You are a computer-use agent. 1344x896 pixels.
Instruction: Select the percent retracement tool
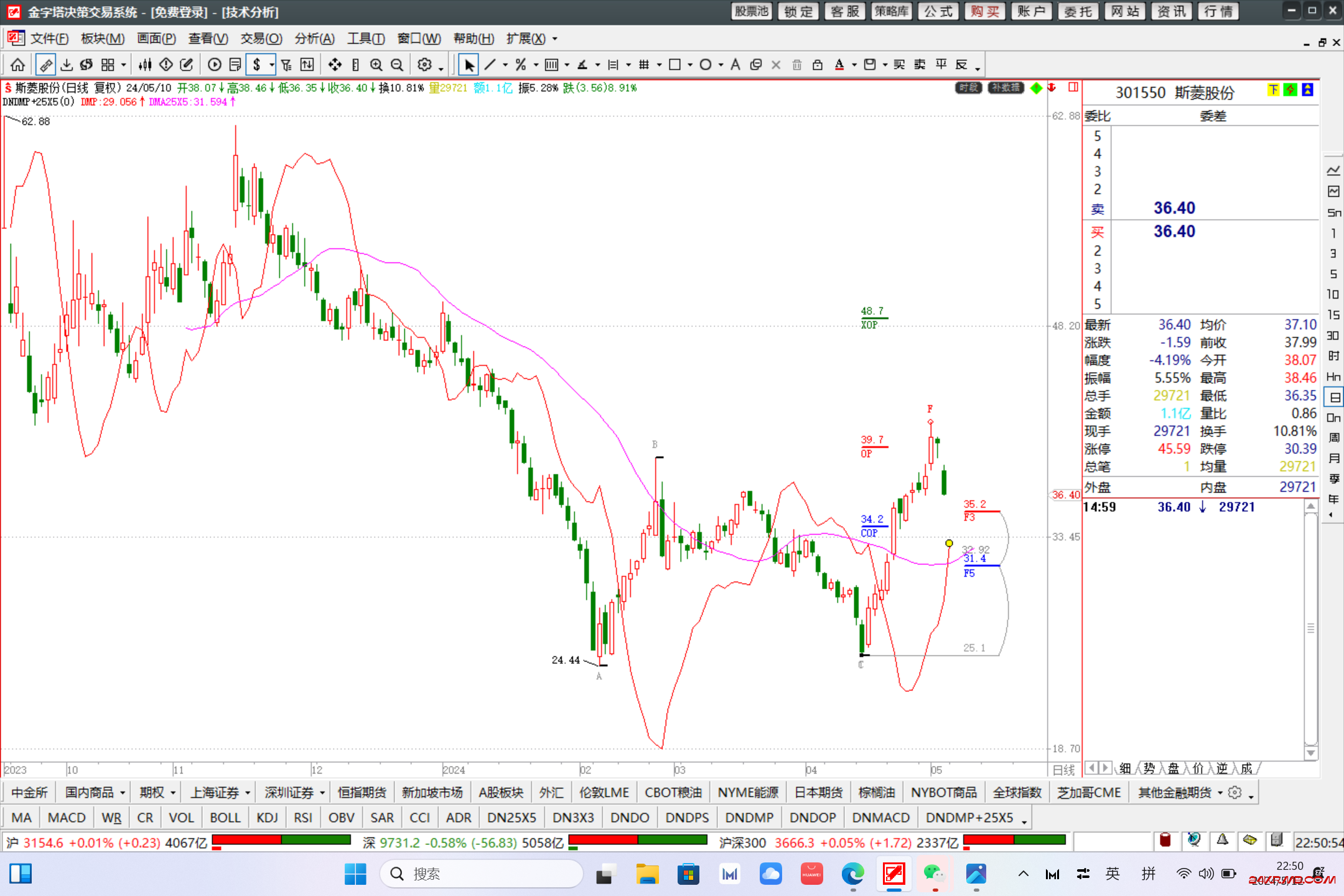pos(521,65)
